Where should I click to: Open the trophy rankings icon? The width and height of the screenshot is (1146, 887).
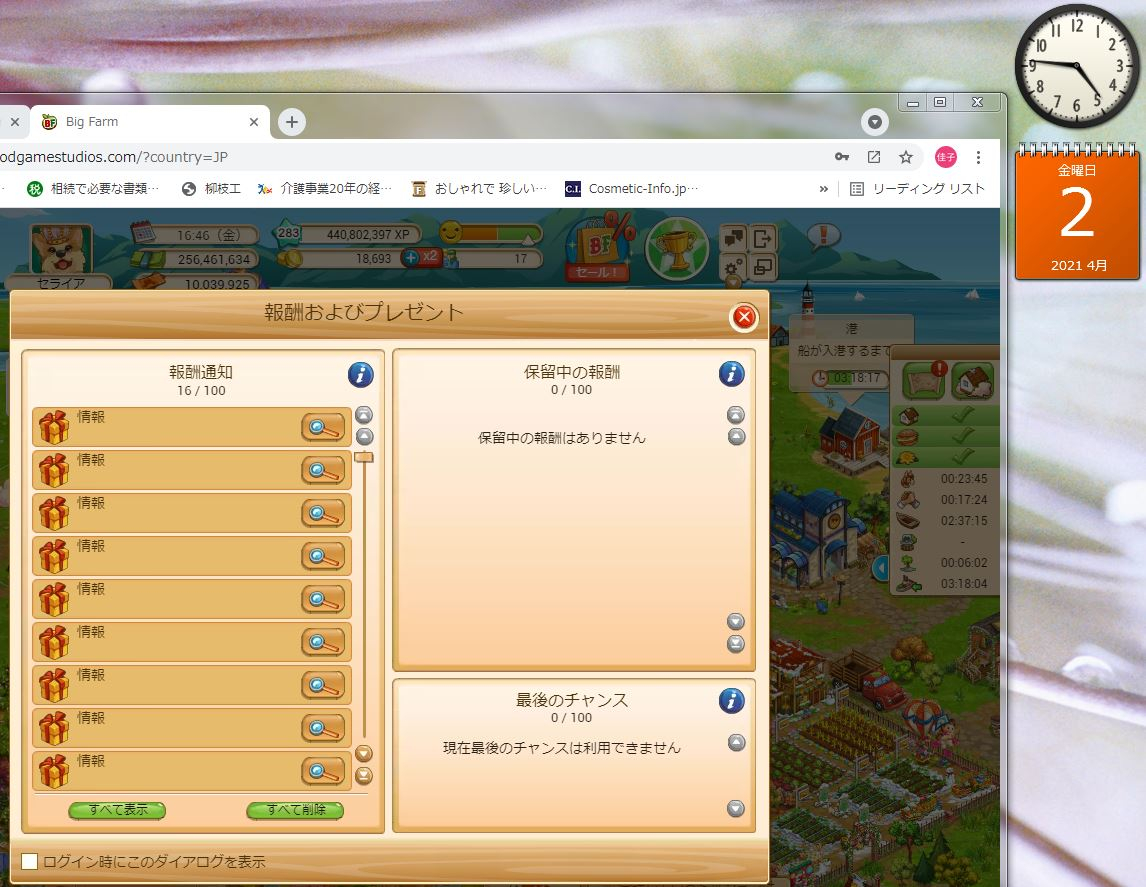tap(677, 248)
